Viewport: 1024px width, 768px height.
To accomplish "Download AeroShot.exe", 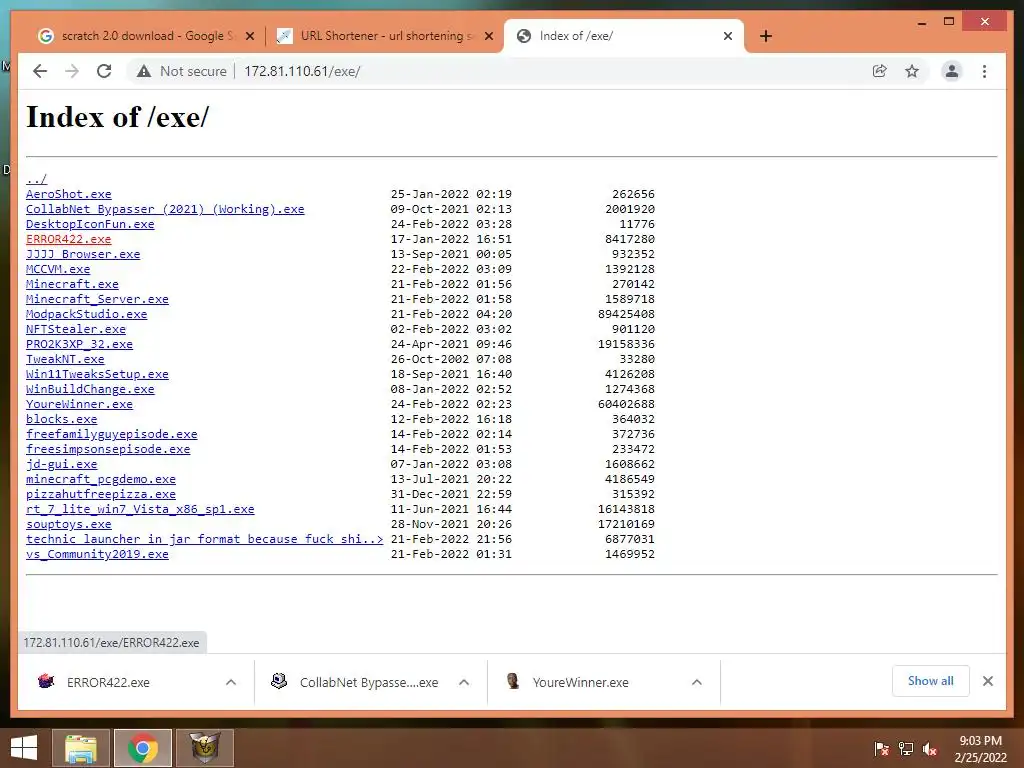I will pos(69,194).
